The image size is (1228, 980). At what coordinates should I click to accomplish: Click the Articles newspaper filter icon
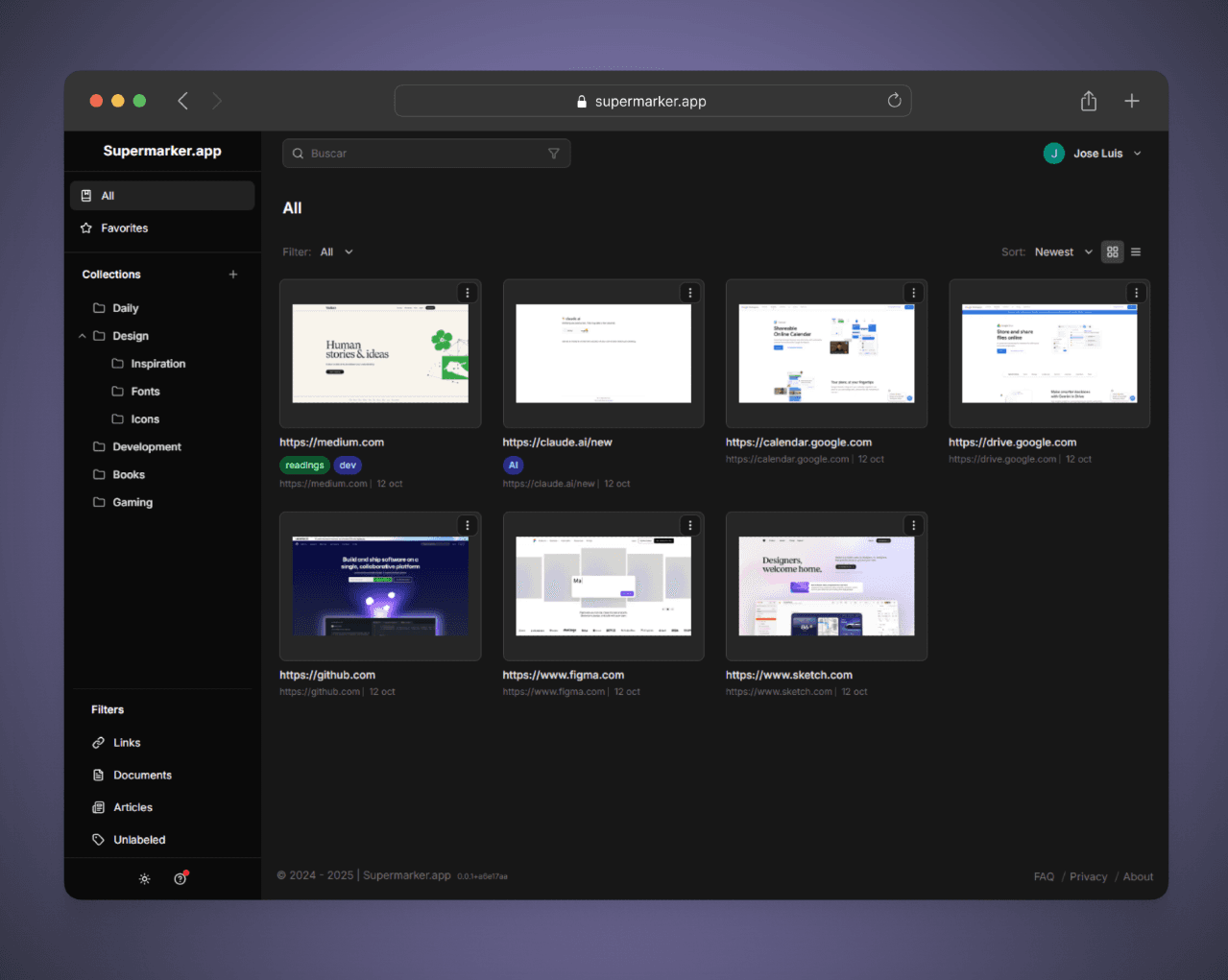pos(98,806)
